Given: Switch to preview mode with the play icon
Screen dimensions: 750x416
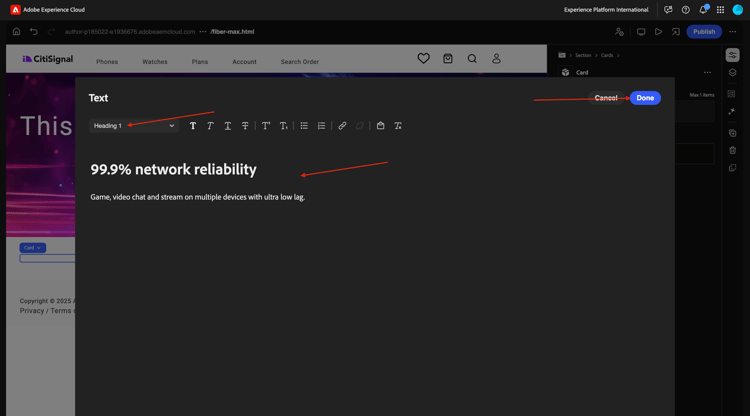Looking at the screenshot, I should (659, 32).
